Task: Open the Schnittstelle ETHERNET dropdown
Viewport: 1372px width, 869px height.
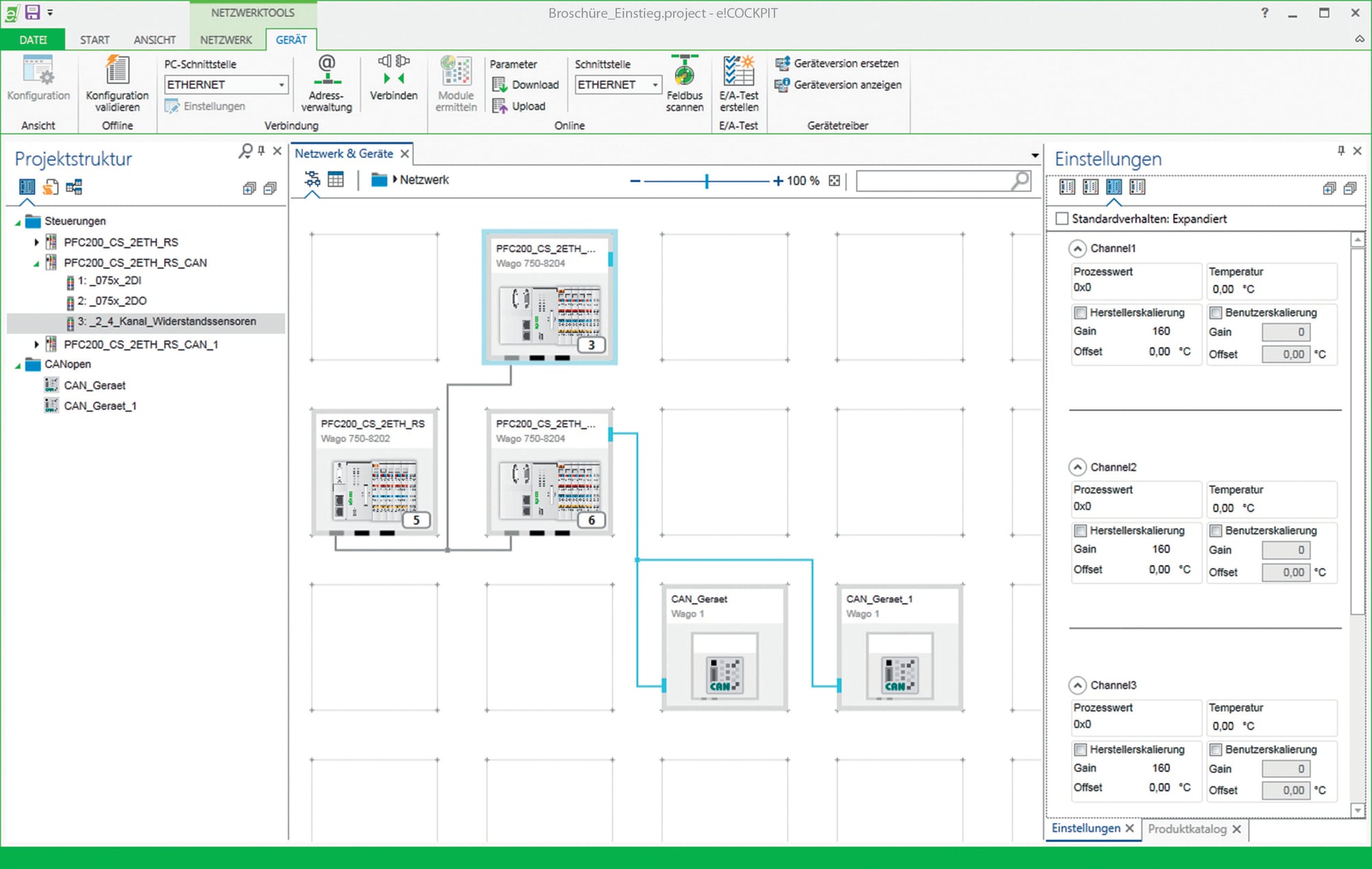Action: click(655, 84)
